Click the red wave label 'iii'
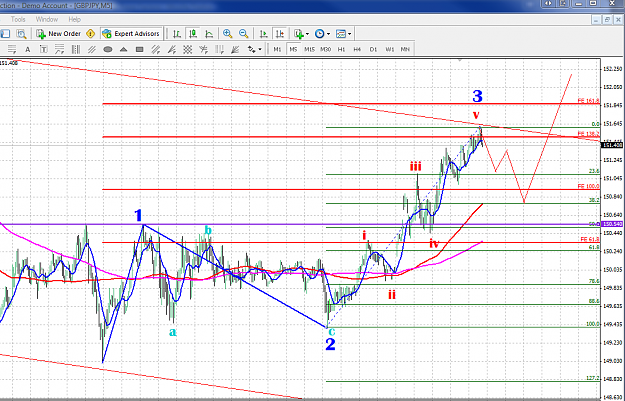Screen dimensions: 625x401 click(x=416, y=166)
